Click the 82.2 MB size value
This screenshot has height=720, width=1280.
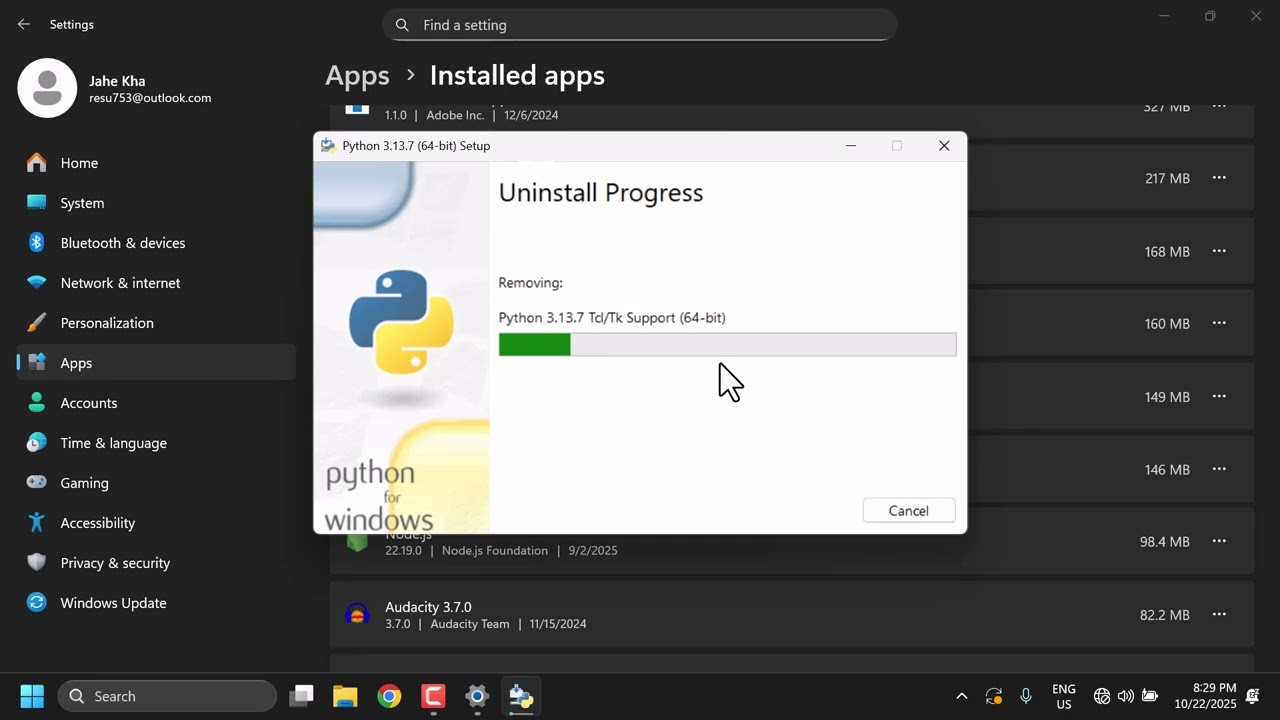[x=1165, y=615]
